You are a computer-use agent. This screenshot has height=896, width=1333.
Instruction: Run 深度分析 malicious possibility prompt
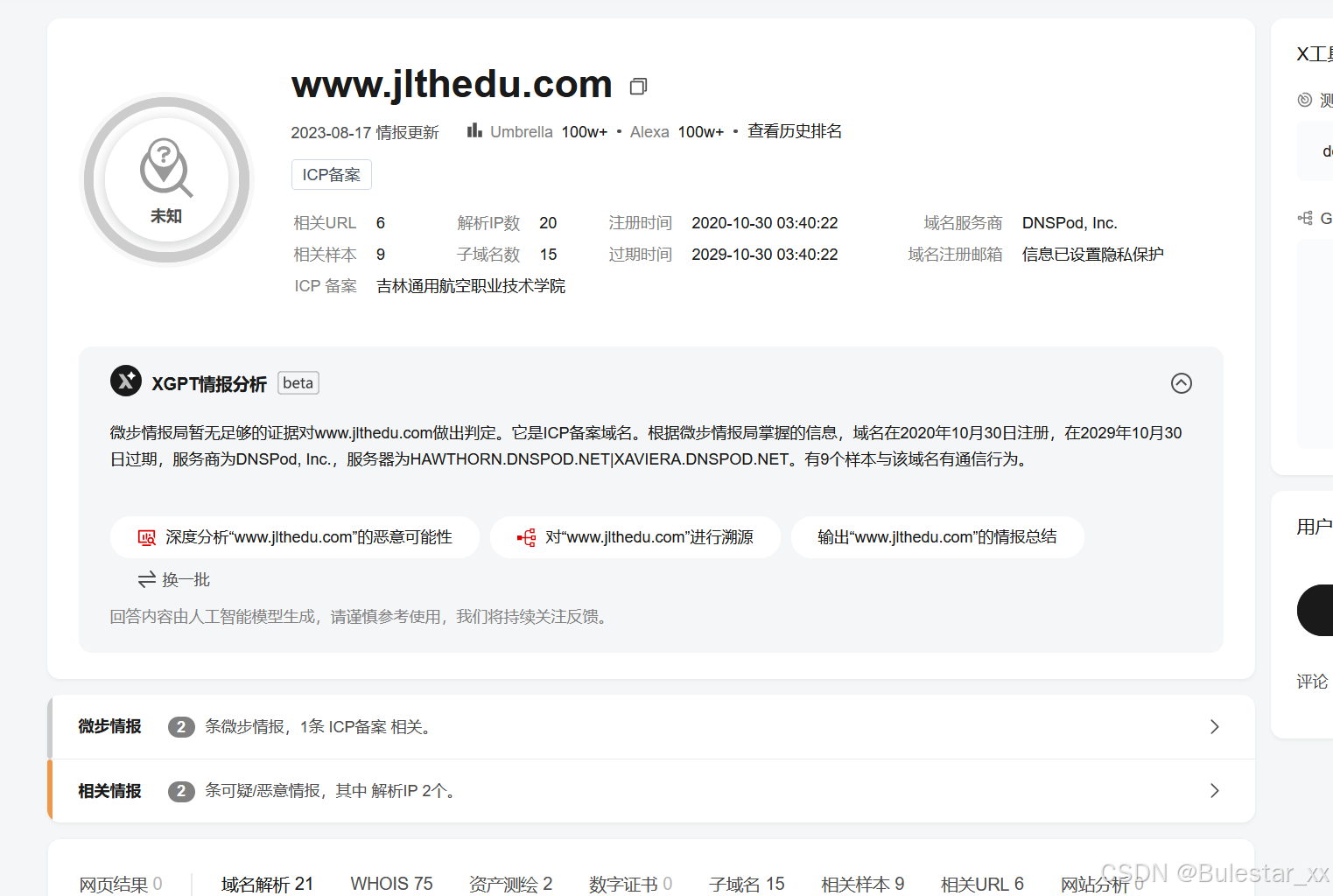click(x=295, y=537)
